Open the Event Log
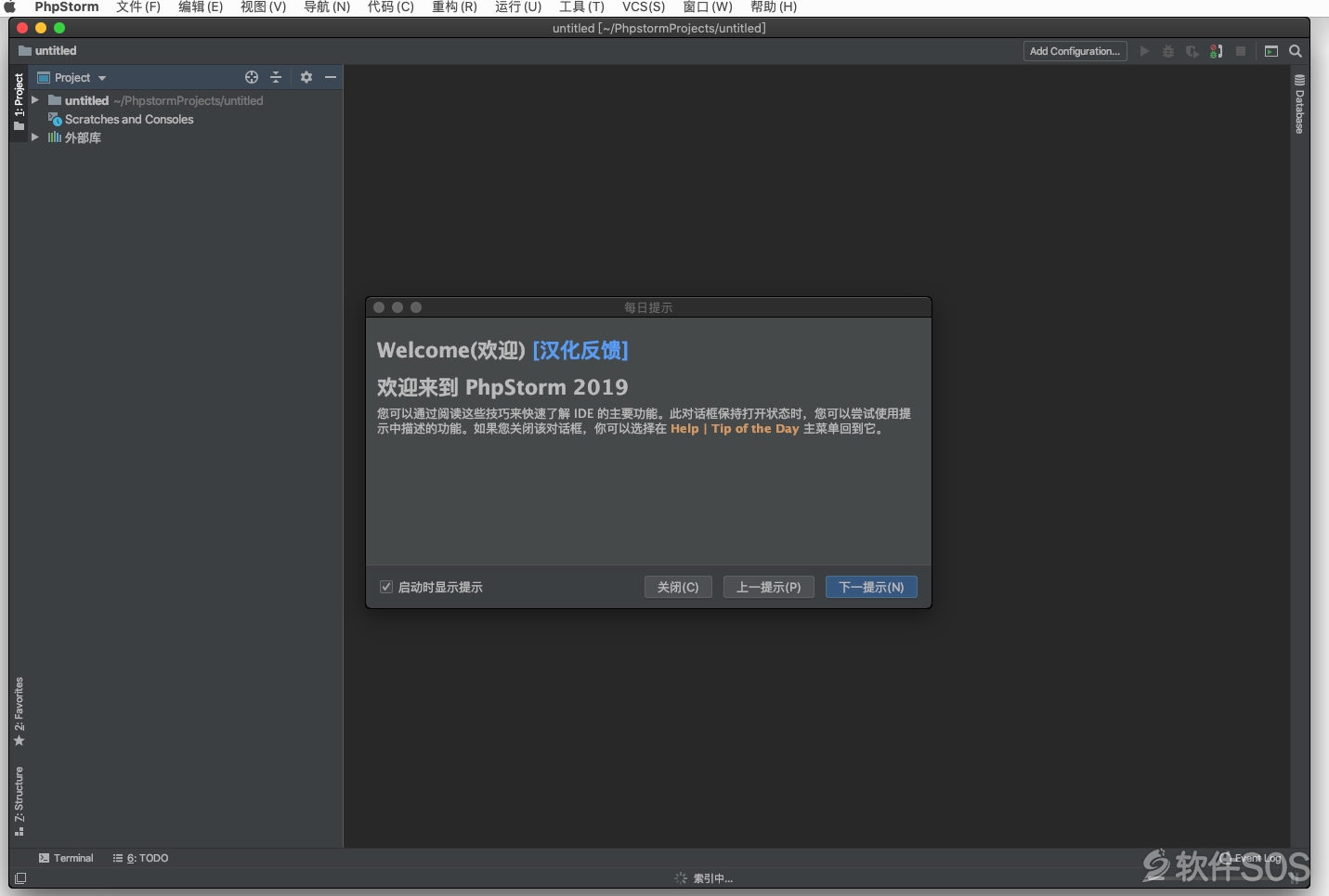The image size is (1329, 896). (1251, 858)
